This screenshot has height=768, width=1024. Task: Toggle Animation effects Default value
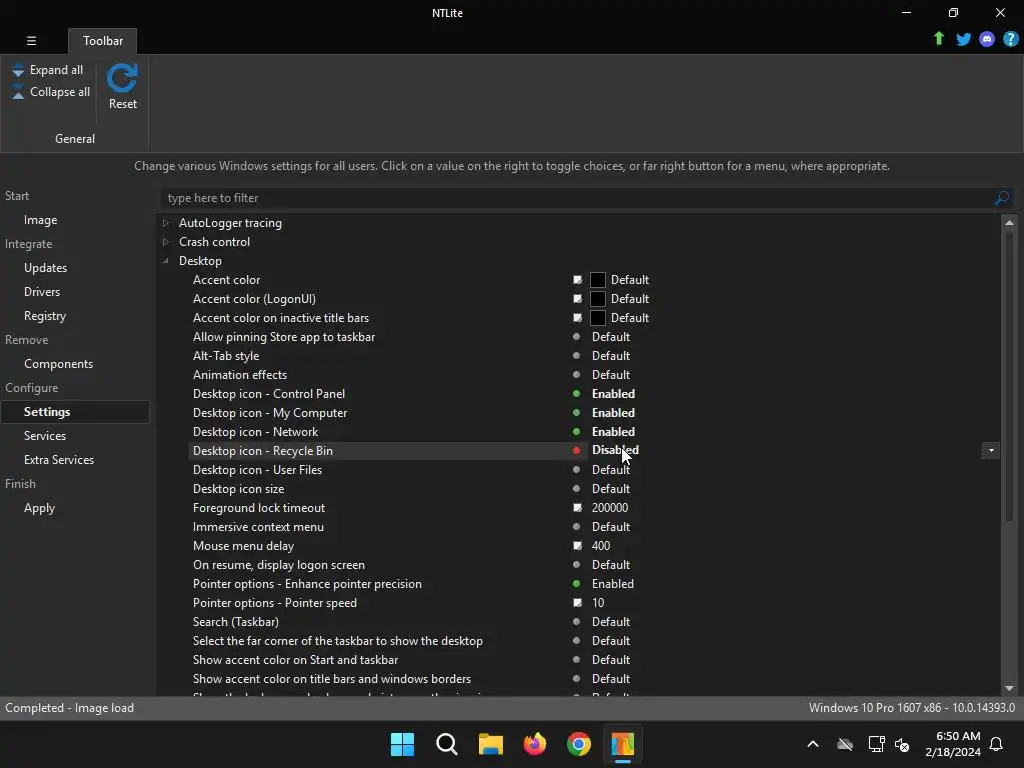611,375
